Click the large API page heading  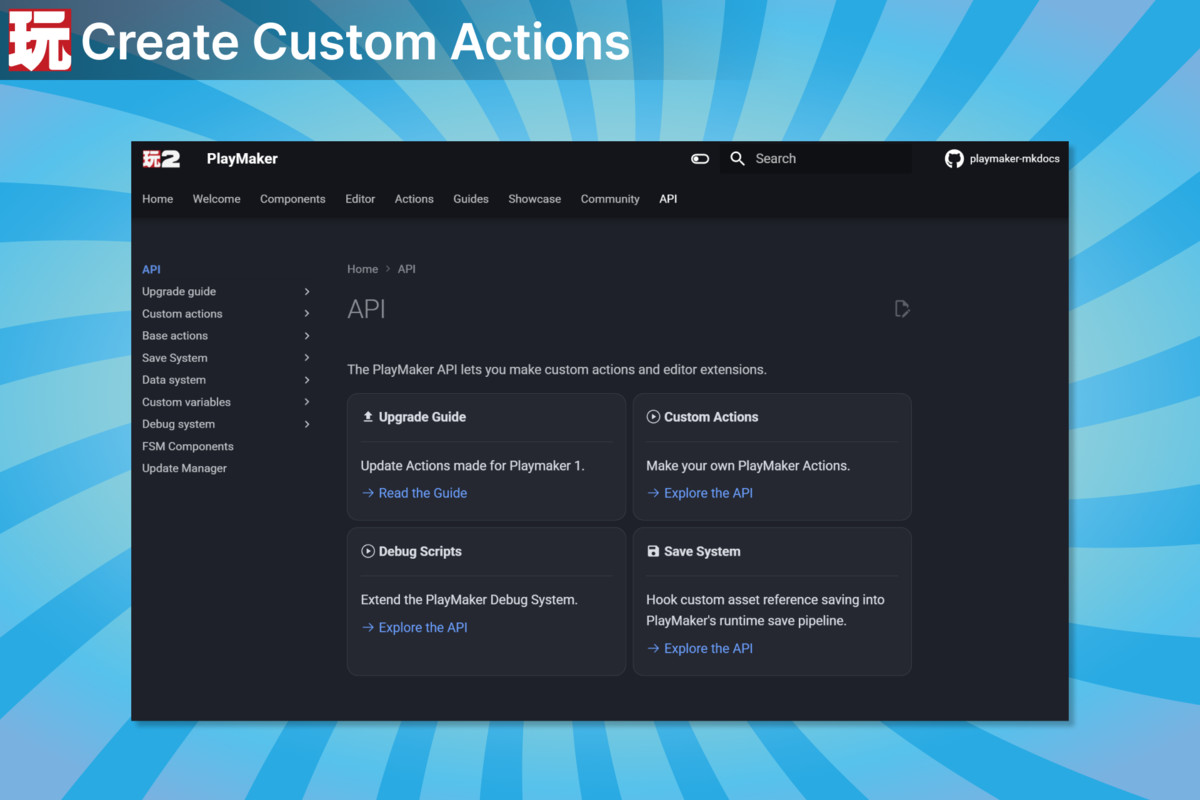tap(366, 309)
